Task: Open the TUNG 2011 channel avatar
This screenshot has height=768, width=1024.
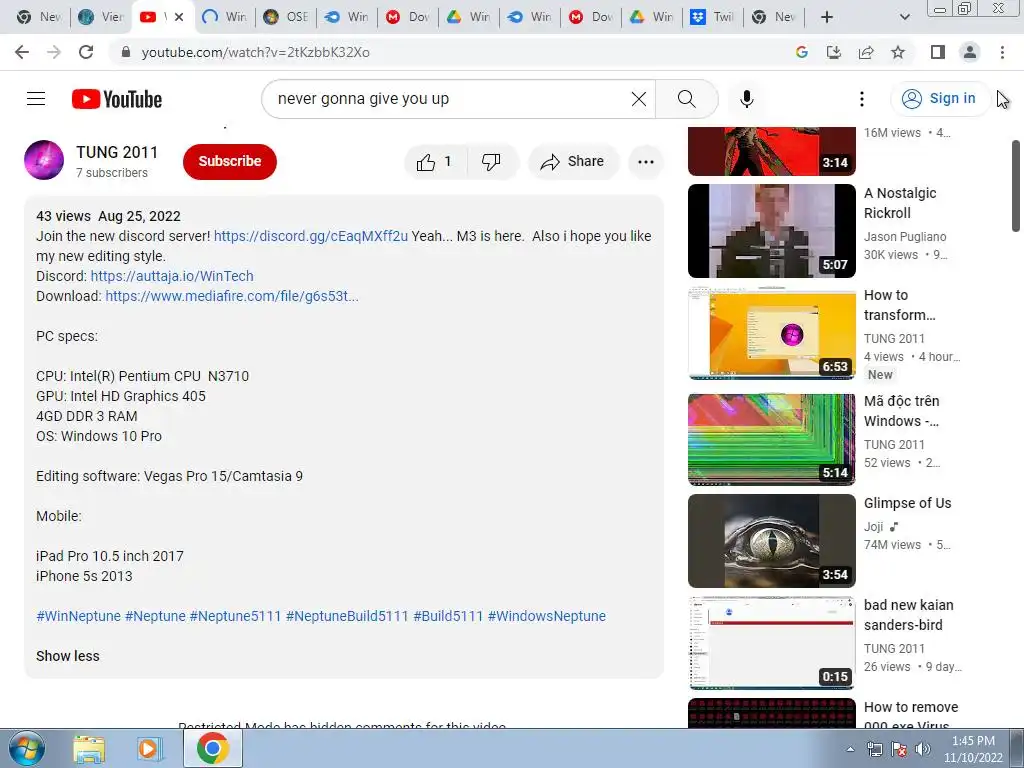Action: point(44,160)
